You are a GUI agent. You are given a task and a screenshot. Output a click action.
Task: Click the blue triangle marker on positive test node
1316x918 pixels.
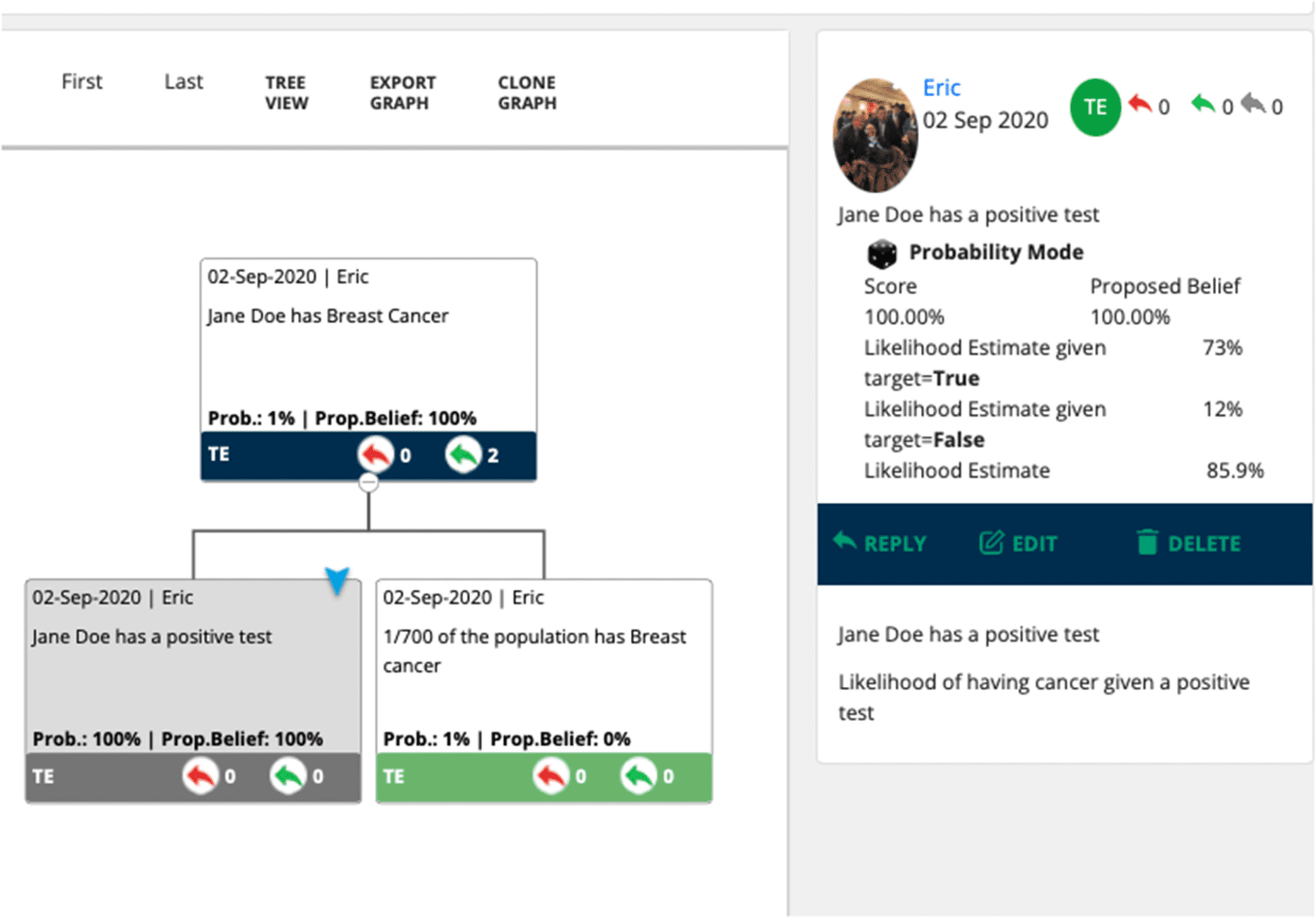click(x=337, y=581)
